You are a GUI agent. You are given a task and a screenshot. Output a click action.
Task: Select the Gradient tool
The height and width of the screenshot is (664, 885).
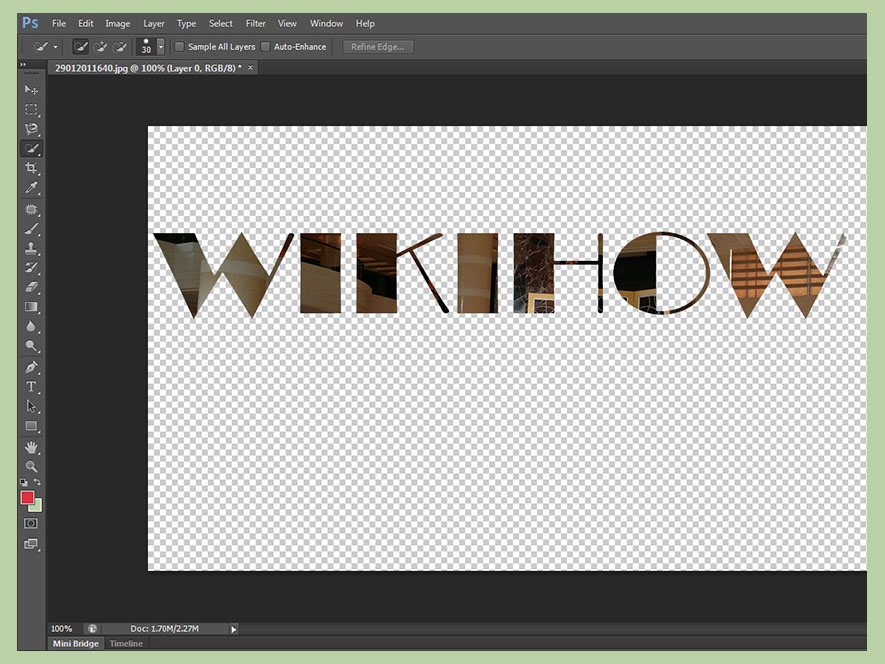[31, 307]
